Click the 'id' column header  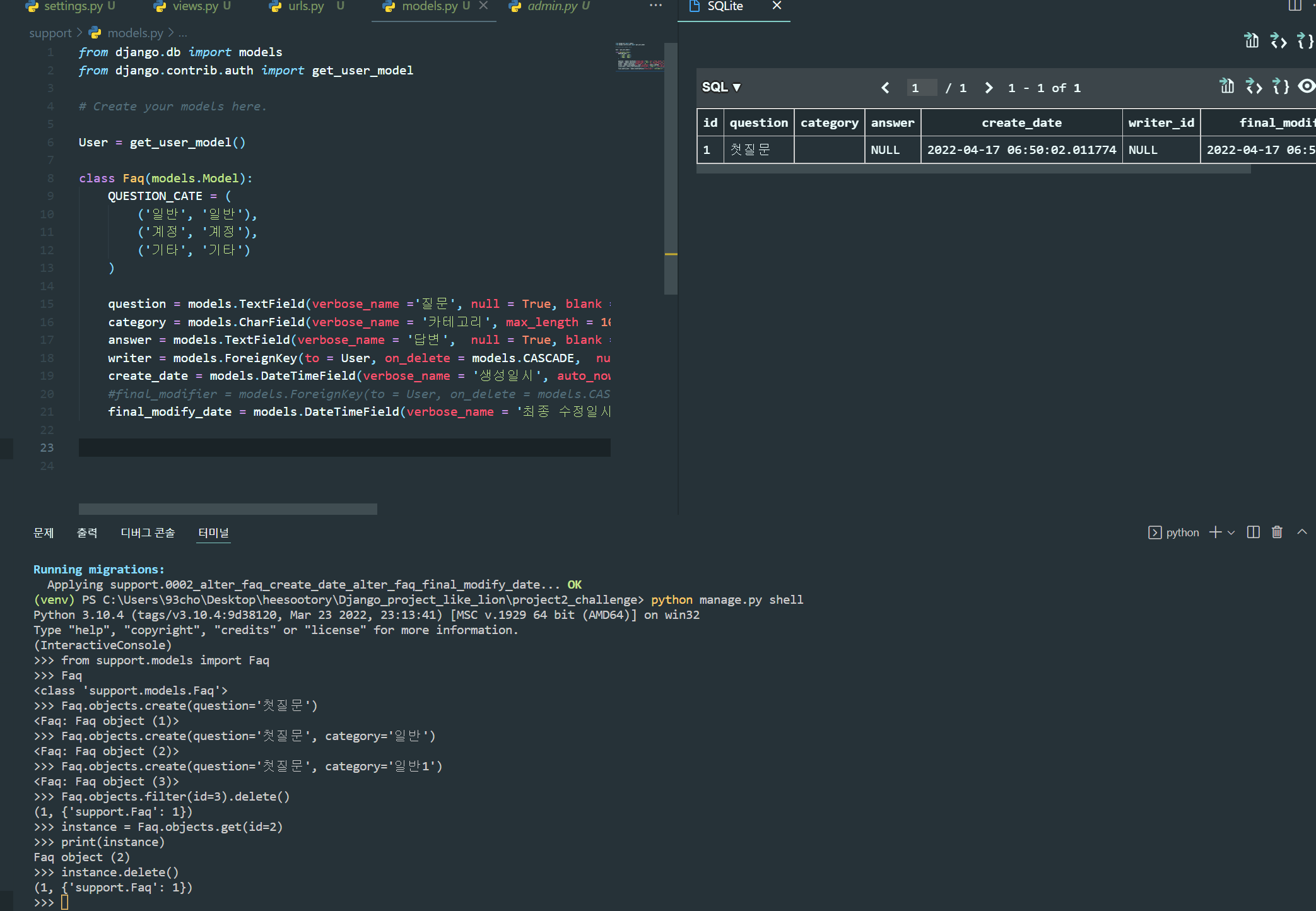pyautogui.click(x=710, y=123)
